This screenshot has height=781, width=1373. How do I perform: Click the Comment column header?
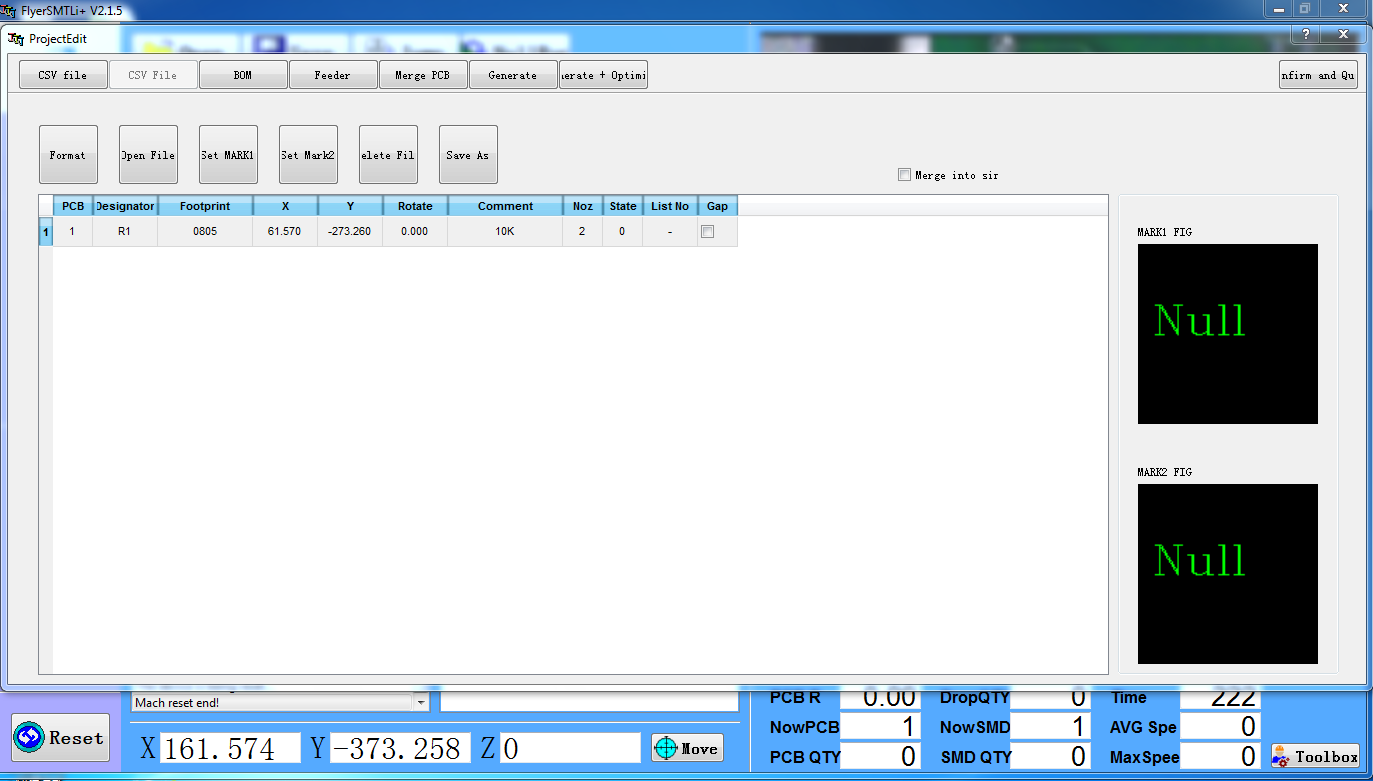tap(505, 206)
